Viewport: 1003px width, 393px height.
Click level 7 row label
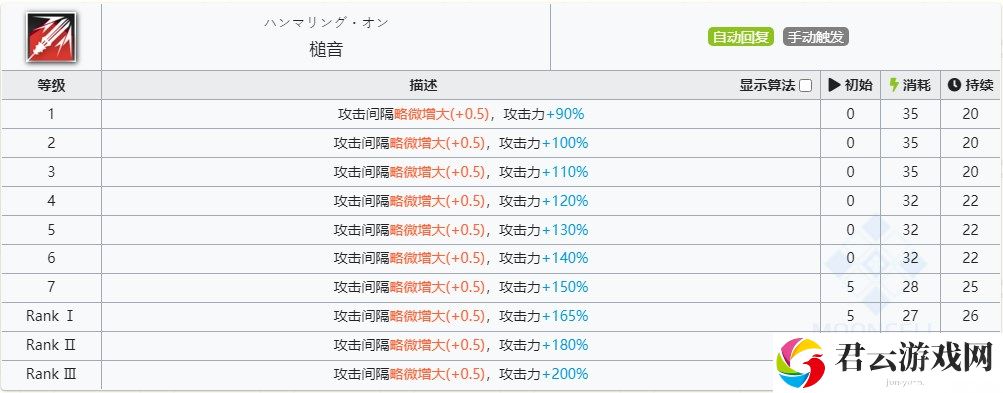[x=51, y=287]
